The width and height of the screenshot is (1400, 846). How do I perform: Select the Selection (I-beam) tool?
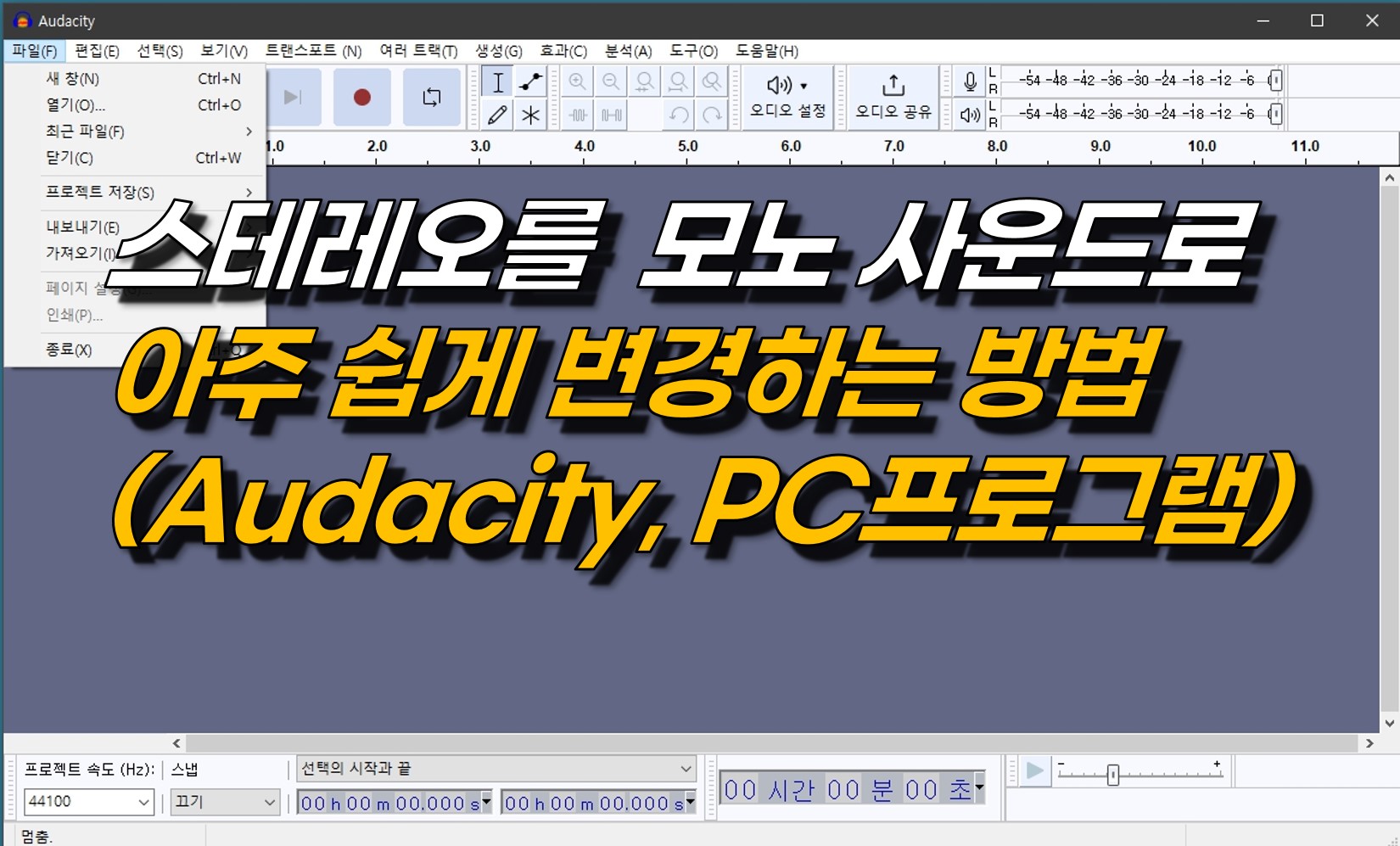click(497, 82)
